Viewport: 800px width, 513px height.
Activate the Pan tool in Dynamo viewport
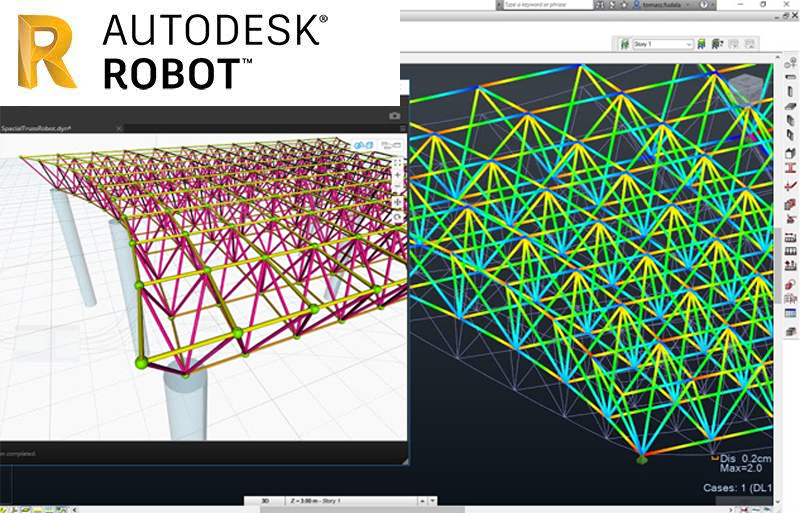(397, 202)
